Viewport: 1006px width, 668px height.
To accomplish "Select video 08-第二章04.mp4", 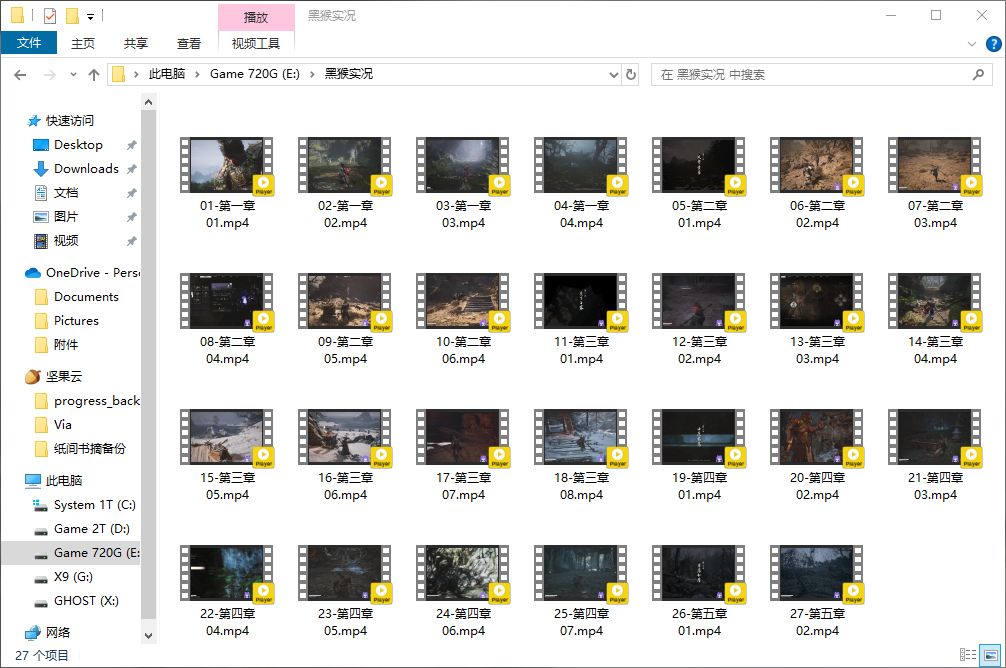I will pos(227,320).
